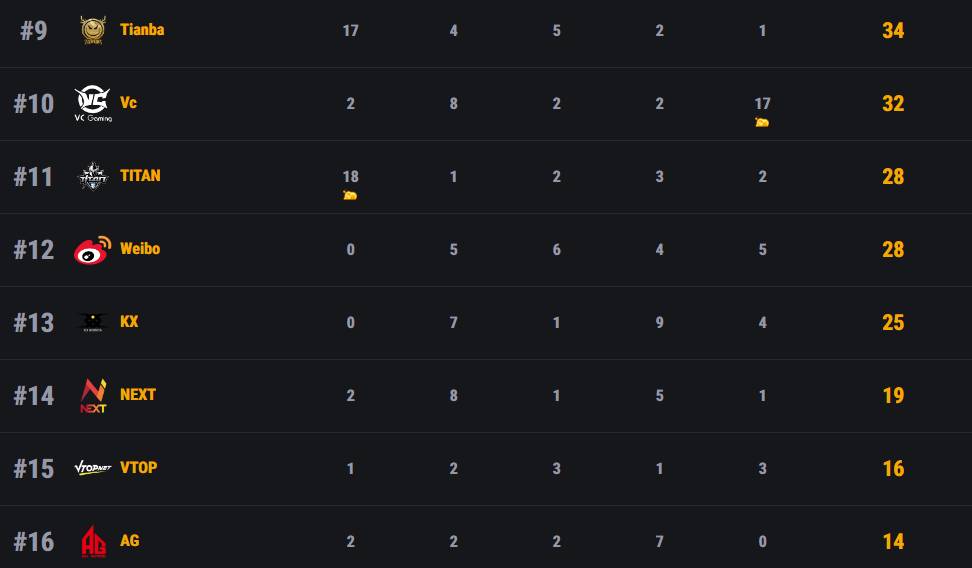Click the Tianba team logo

click(93, 30)
